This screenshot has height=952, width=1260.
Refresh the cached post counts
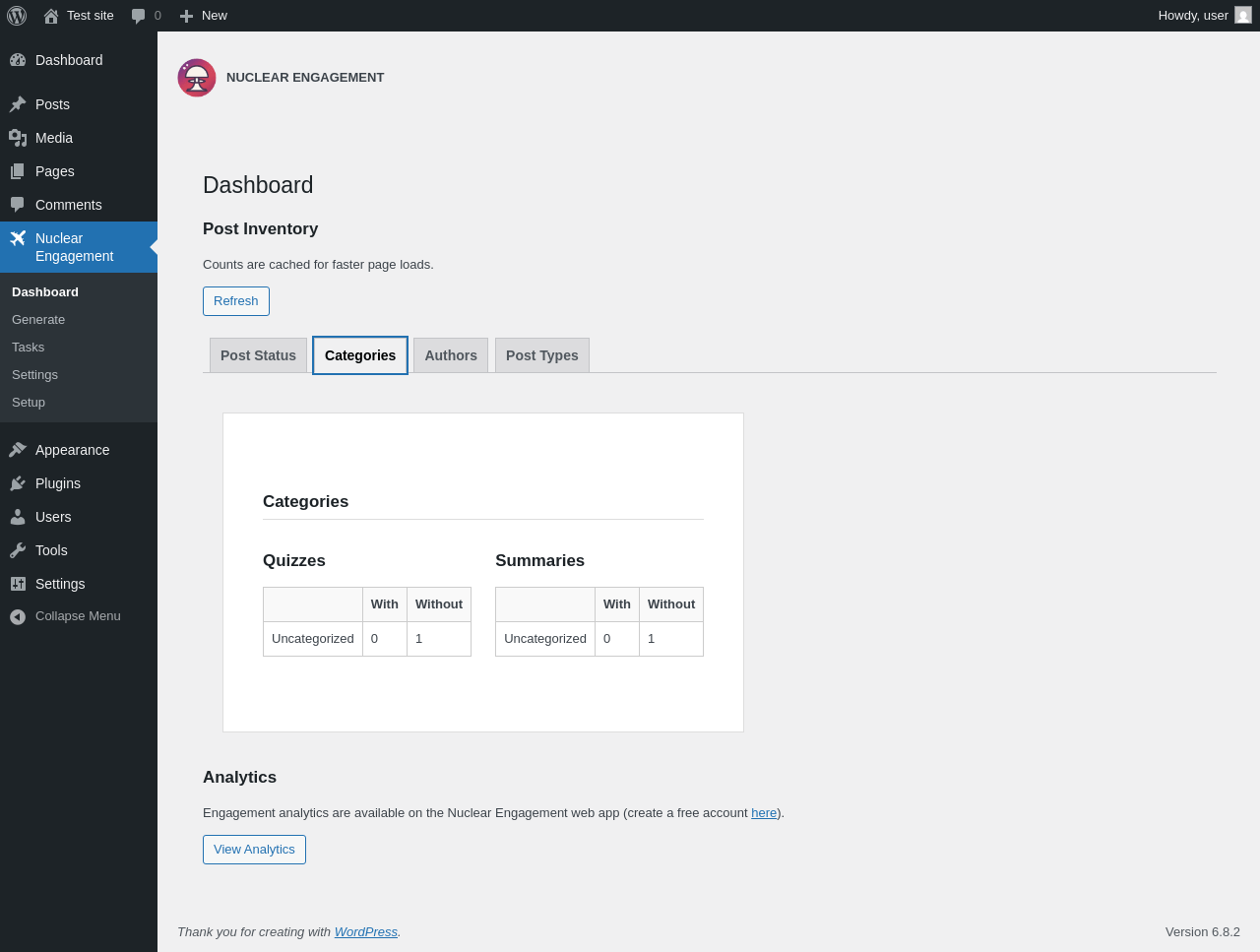[x=236, y=301]
